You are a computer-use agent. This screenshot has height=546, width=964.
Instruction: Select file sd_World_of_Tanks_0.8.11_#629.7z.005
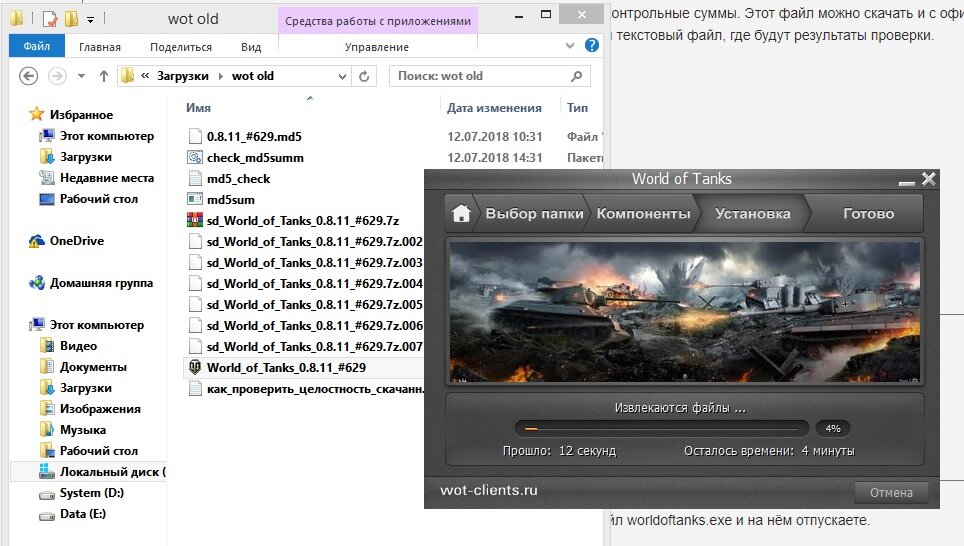tap(315, 304)
